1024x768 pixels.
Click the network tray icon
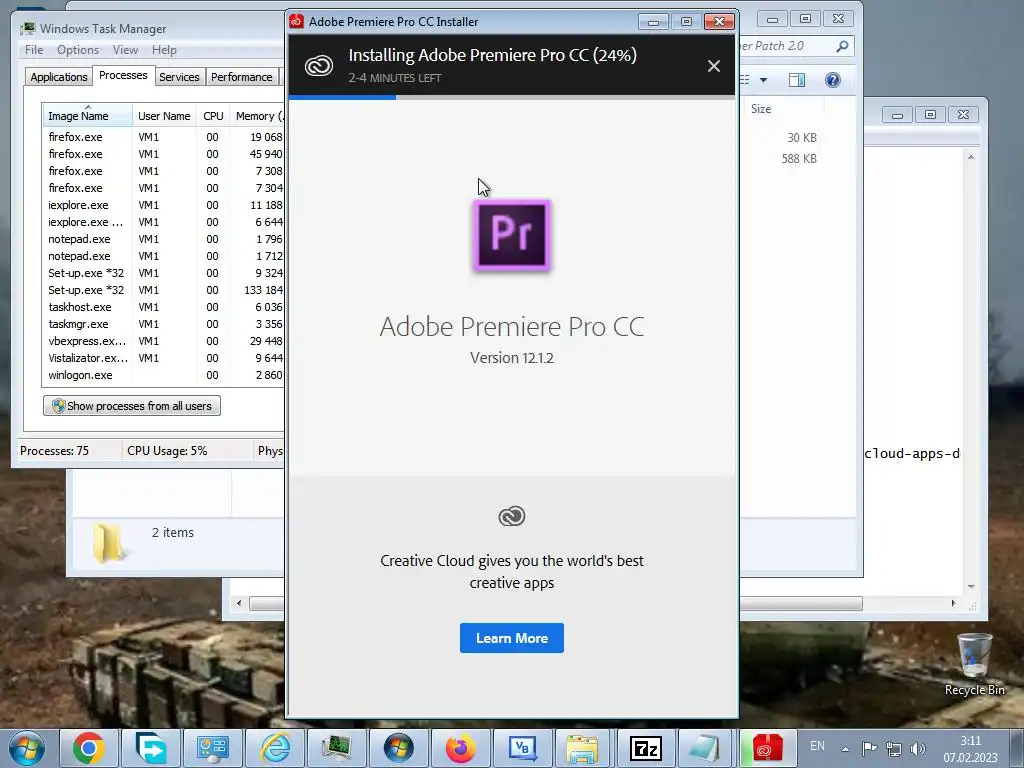click(893, 748)
